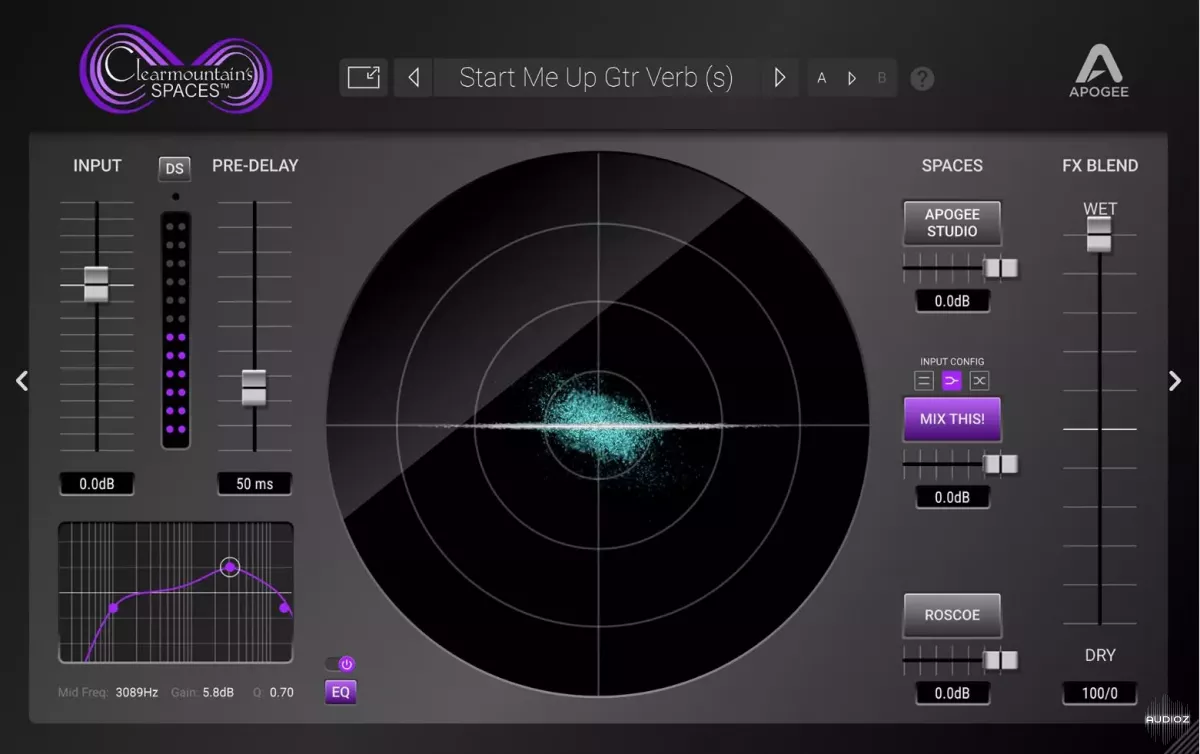
Task: Click the EQ button
Action: point(341,692)
